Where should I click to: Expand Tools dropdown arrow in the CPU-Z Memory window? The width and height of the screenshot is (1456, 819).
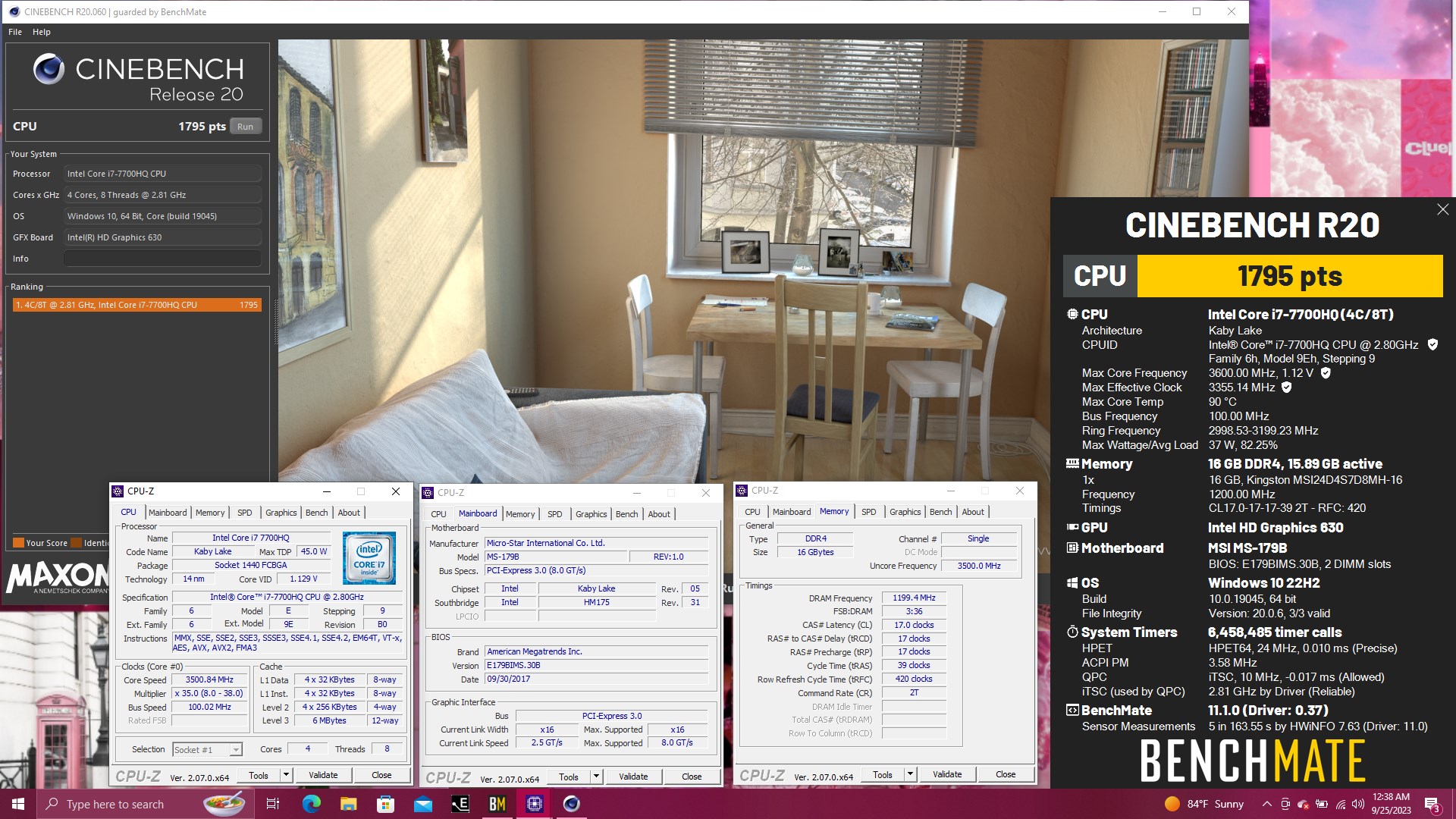coord(910,775)
